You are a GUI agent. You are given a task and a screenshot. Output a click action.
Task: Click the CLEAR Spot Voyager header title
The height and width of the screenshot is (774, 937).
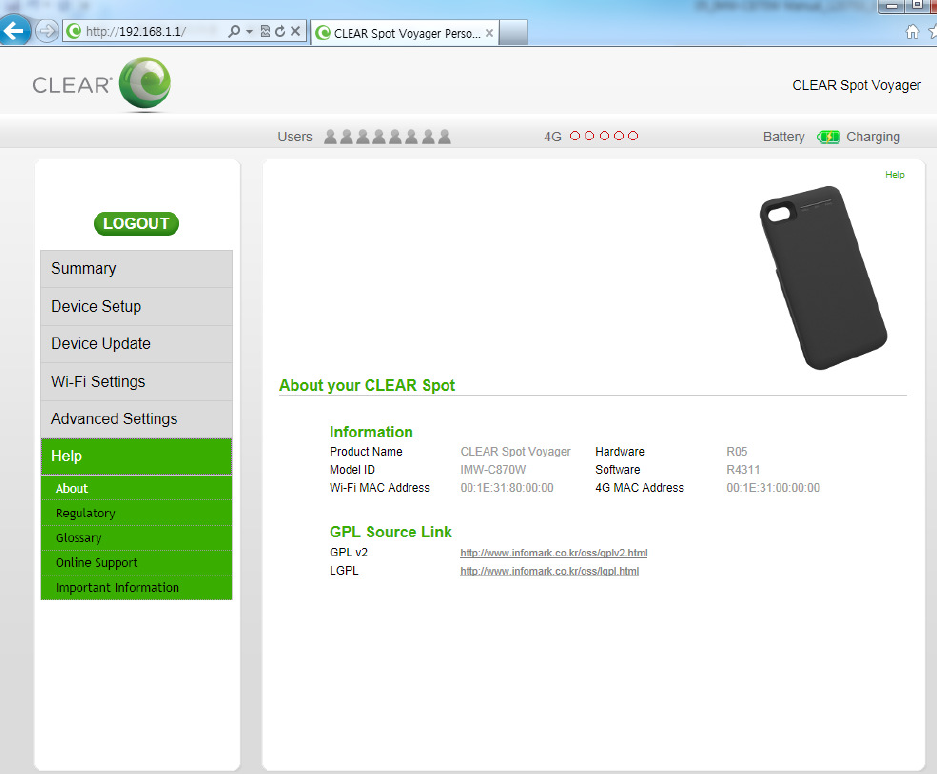[856, 85]
